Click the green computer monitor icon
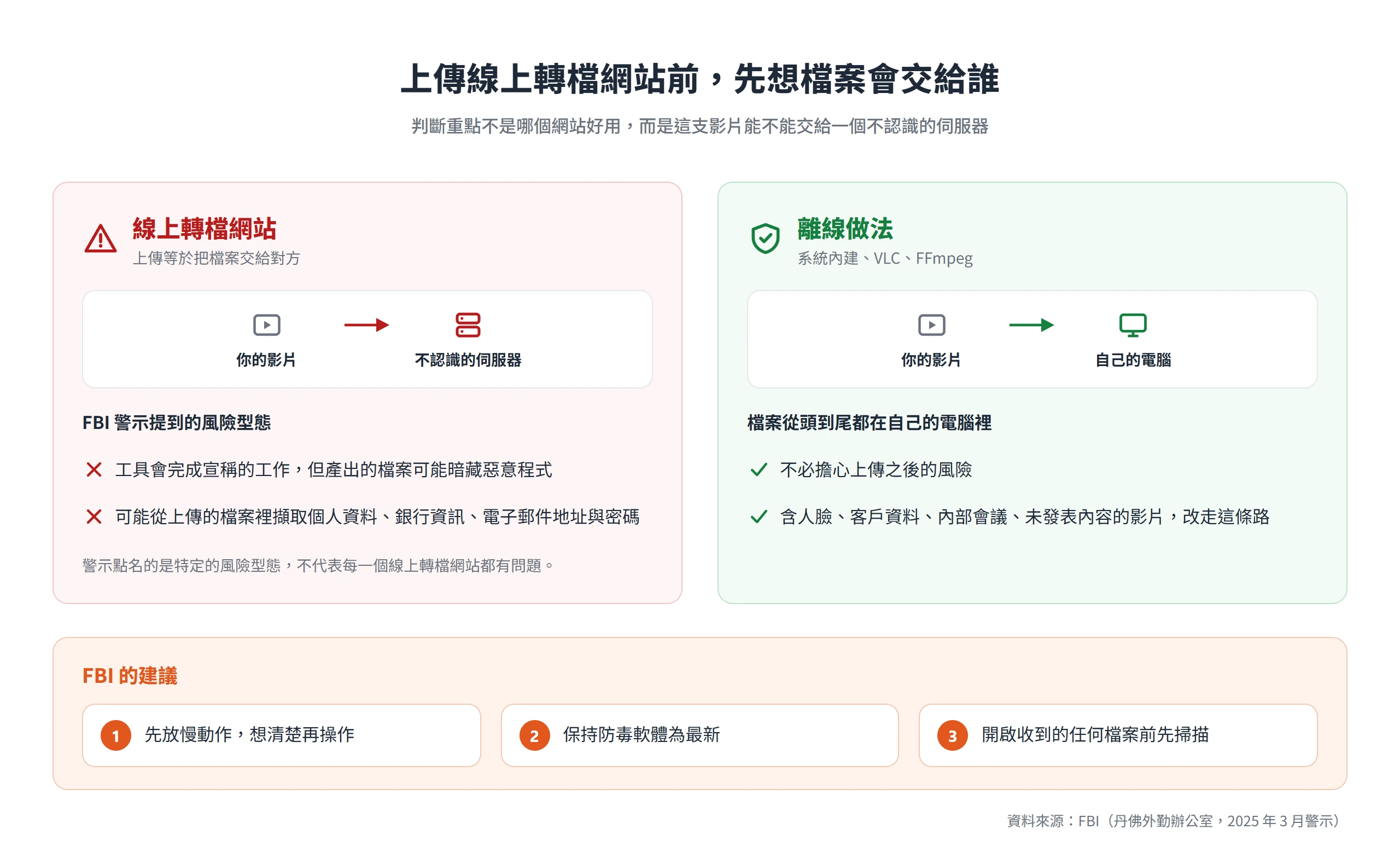 (1133, 324)
